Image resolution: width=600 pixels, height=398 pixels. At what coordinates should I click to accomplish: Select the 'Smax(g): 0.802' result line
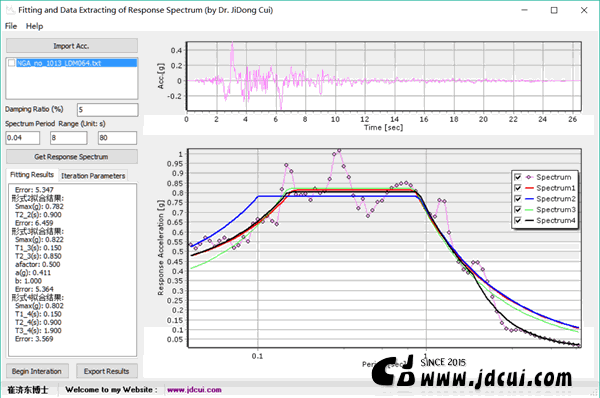(39, 306)
